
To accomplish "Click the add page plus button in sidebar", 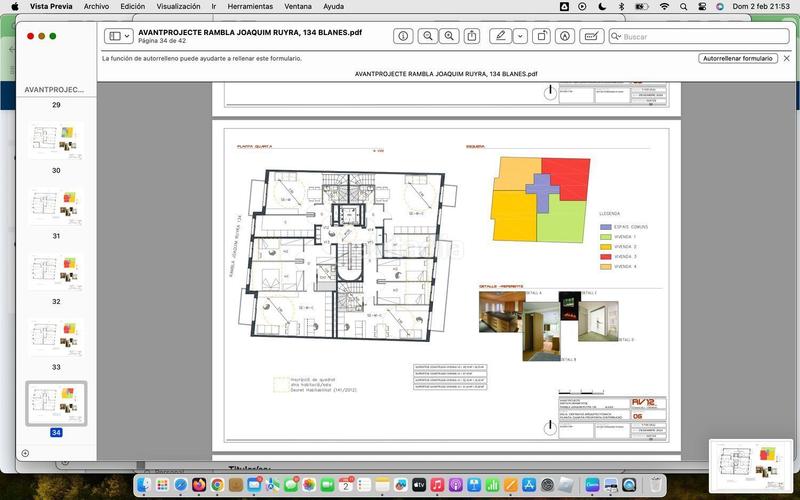I will click(x=25, y=453).
